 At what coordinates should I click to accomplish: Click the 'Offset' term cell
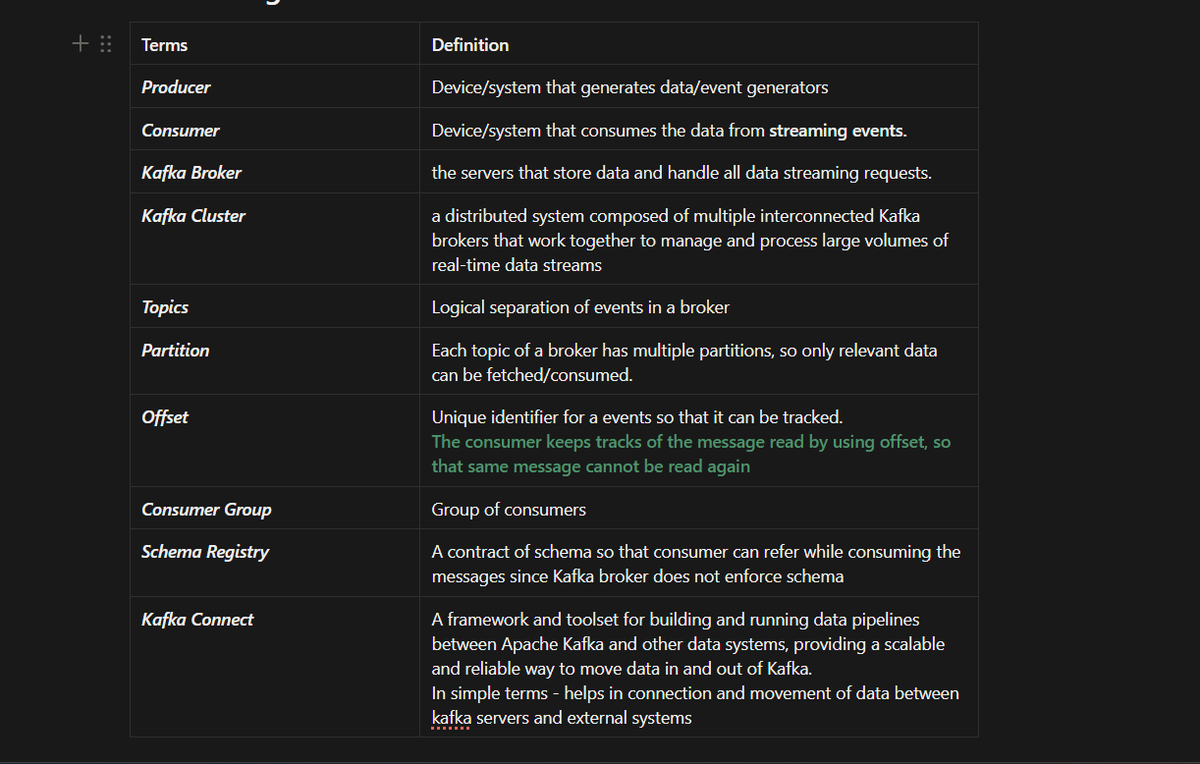coord(275,441)
